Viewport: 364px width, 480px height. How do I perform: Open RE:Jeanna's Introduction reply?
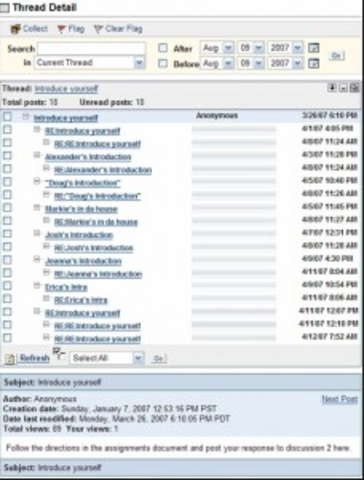tap(98, 274)
